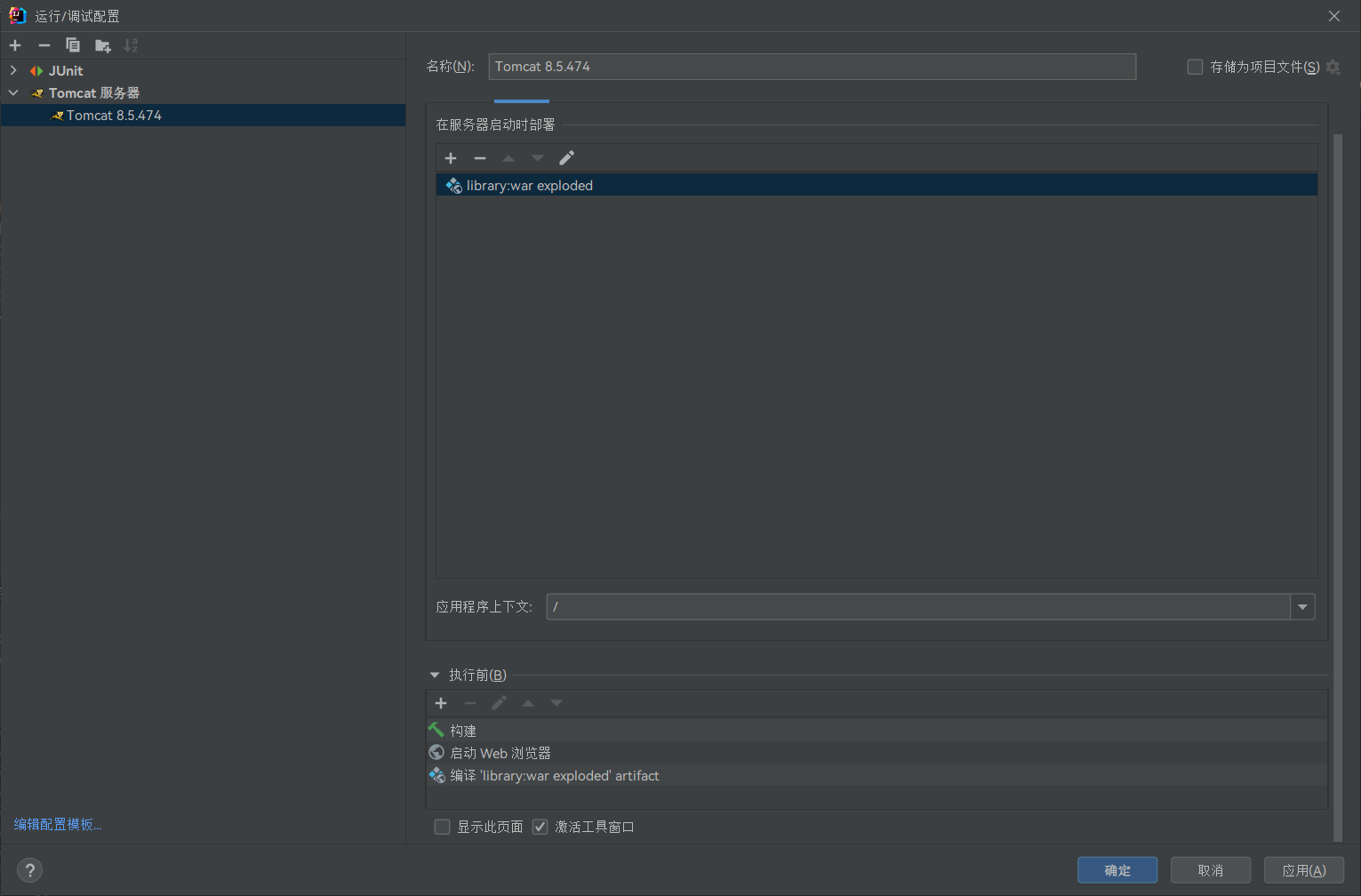This screenshot has height=896, width=1361.
Task: Collapse the Tomcat 服务器 tree node
Action: pos(13,92)
